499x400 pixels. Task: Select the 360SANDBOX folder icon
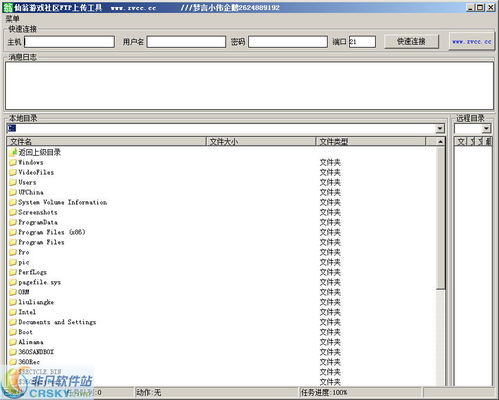pyautogui.click(x=13, y=352)
